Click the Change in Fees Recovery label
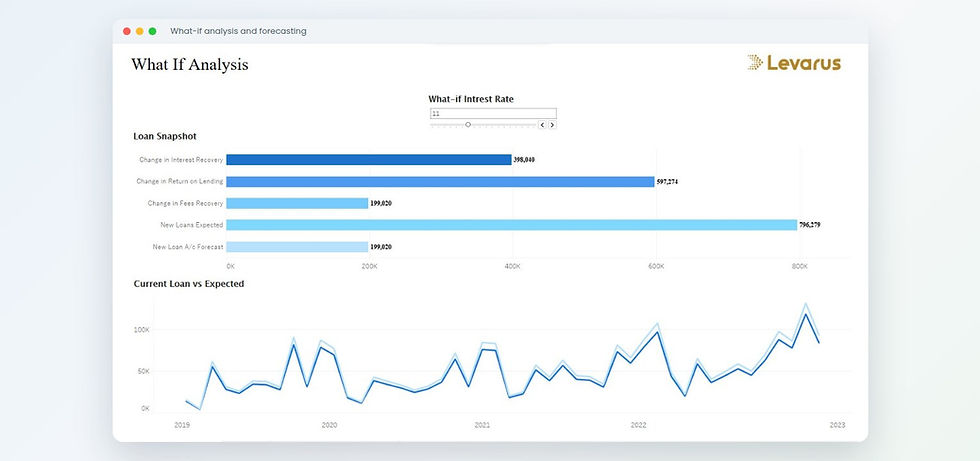This screenshot has width=980, height=461. click(186, 203)
